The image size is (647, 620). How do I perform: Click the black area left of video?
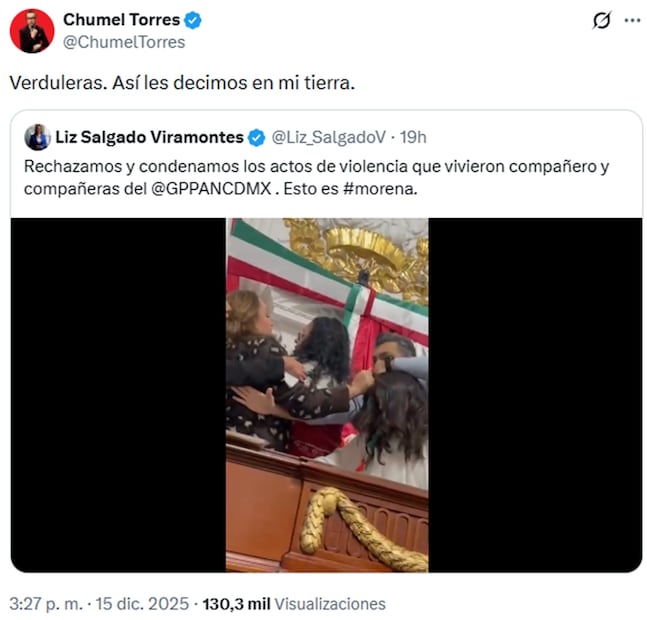click(x=118, y=395)
